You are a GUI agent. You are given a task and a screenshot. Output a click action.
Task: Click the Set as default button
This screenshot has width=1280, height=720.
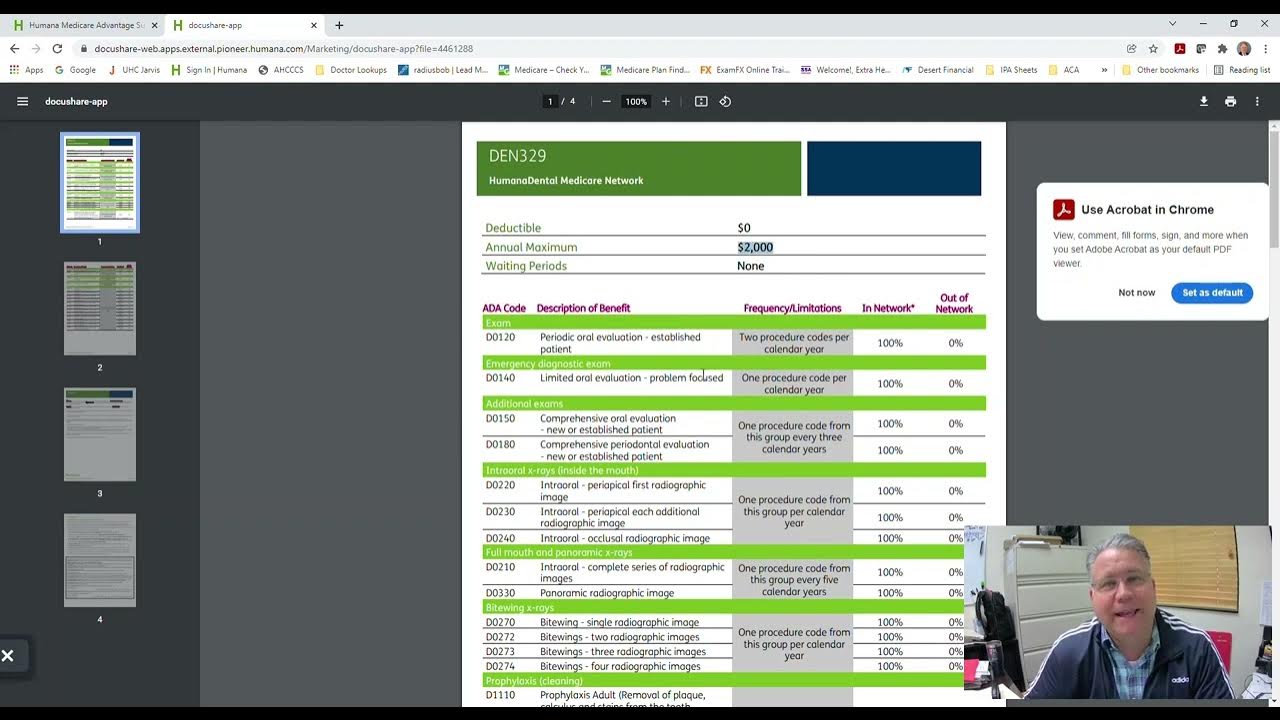pyautogui.click(x=1212, y=292)
